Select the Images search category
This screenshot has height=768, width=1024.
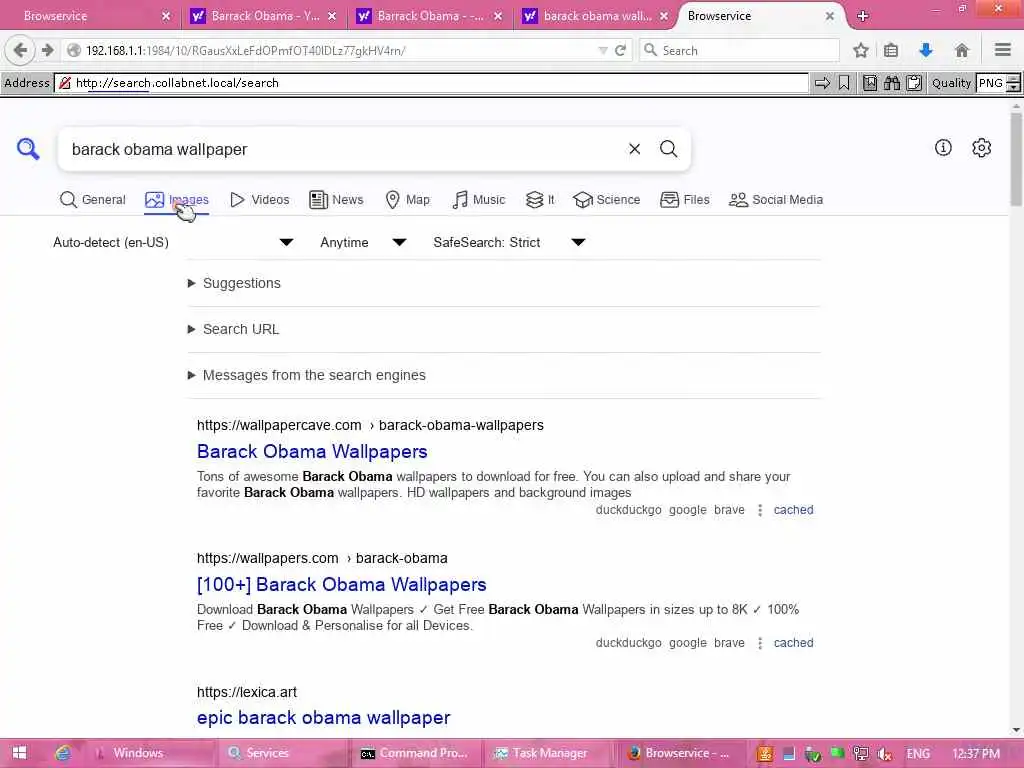tap(176, 200)
